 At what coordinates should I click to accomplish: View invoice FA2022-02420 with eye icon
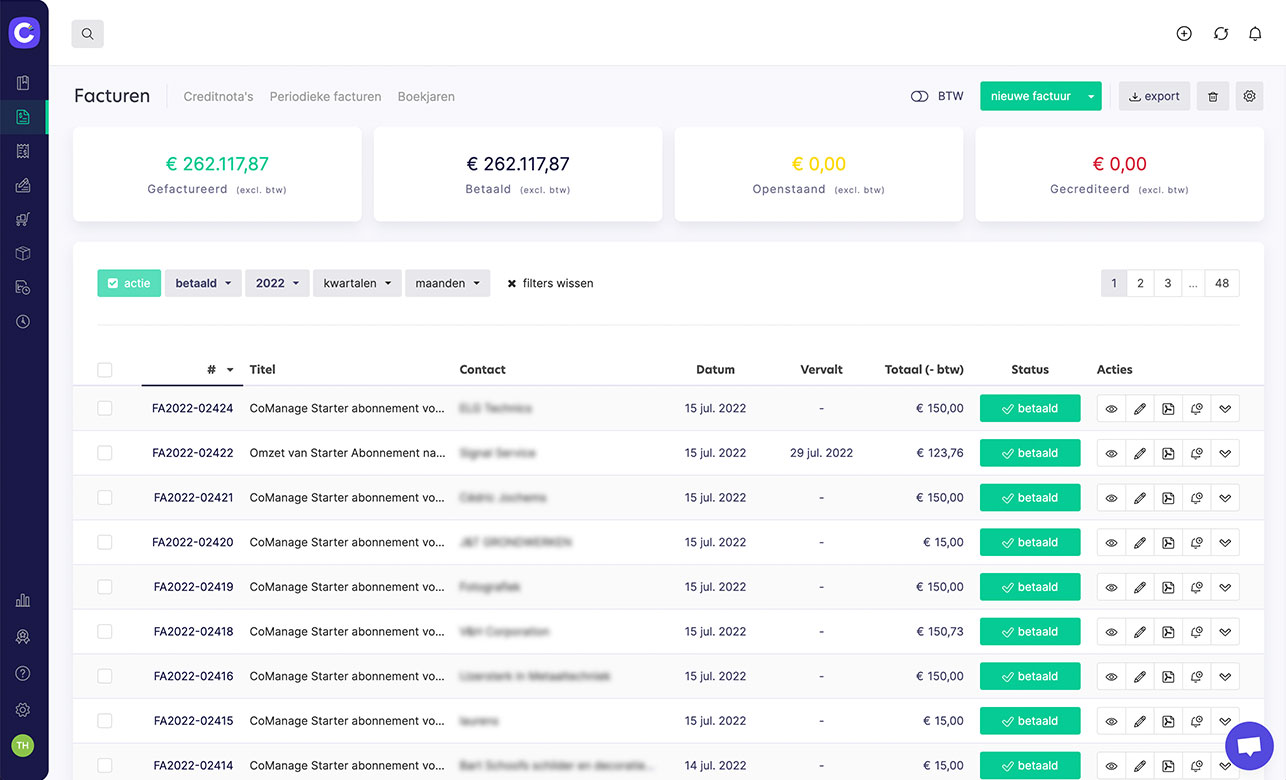point(1111,542)
